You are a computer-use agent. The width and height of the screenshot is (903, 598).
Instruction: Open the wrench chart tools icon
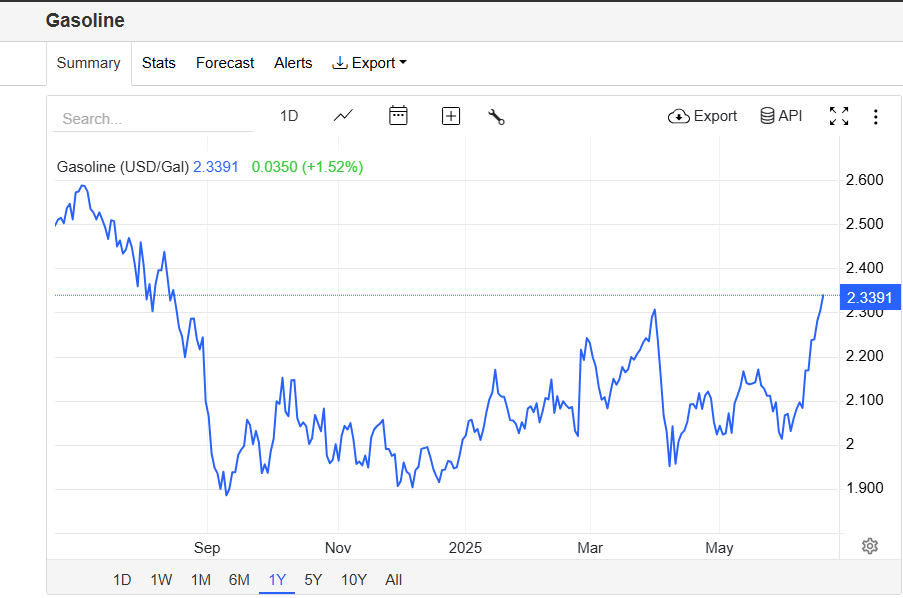click(x=496, y=117)
